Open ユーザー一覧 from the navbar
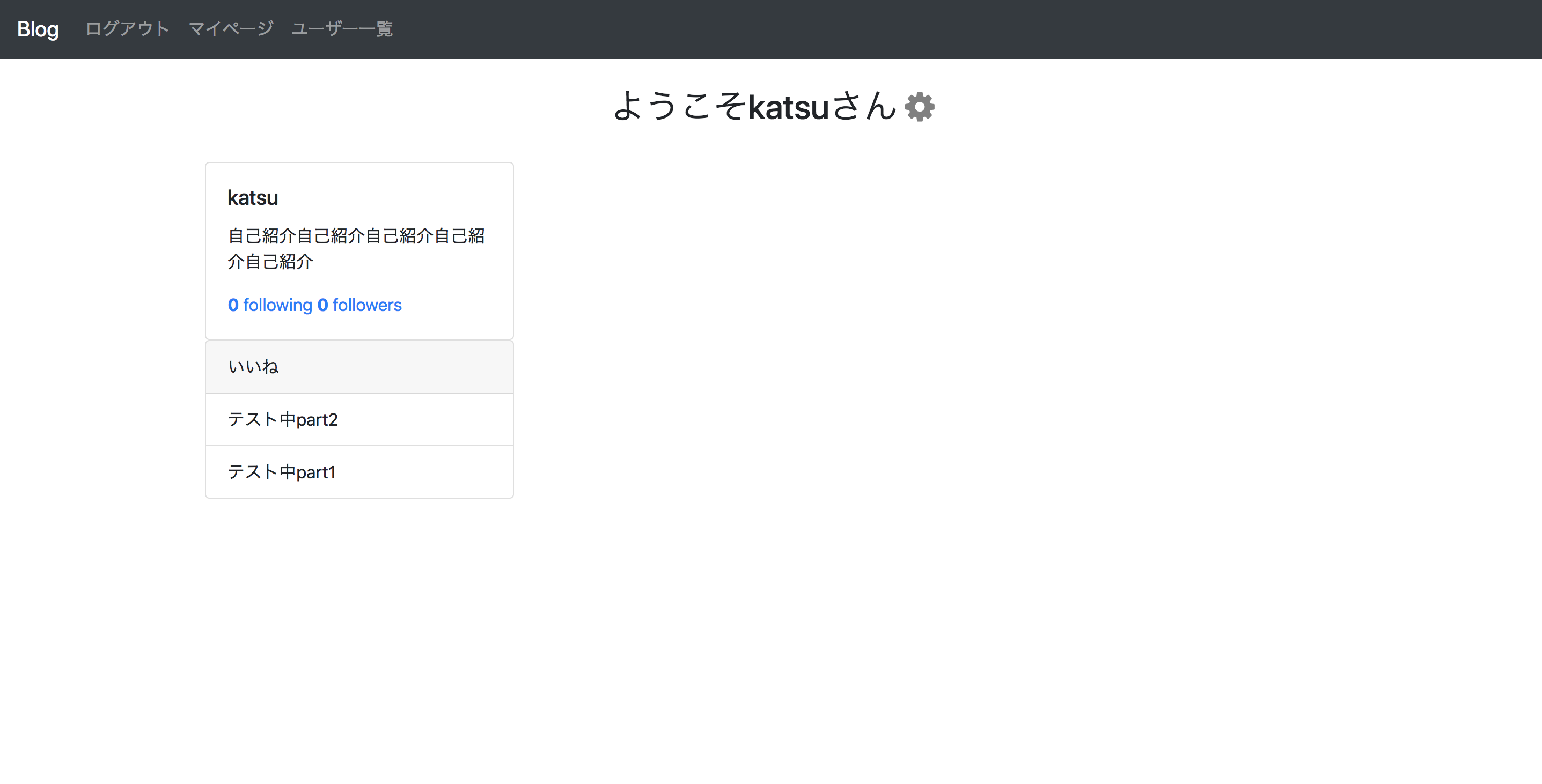 coord(342,29)
